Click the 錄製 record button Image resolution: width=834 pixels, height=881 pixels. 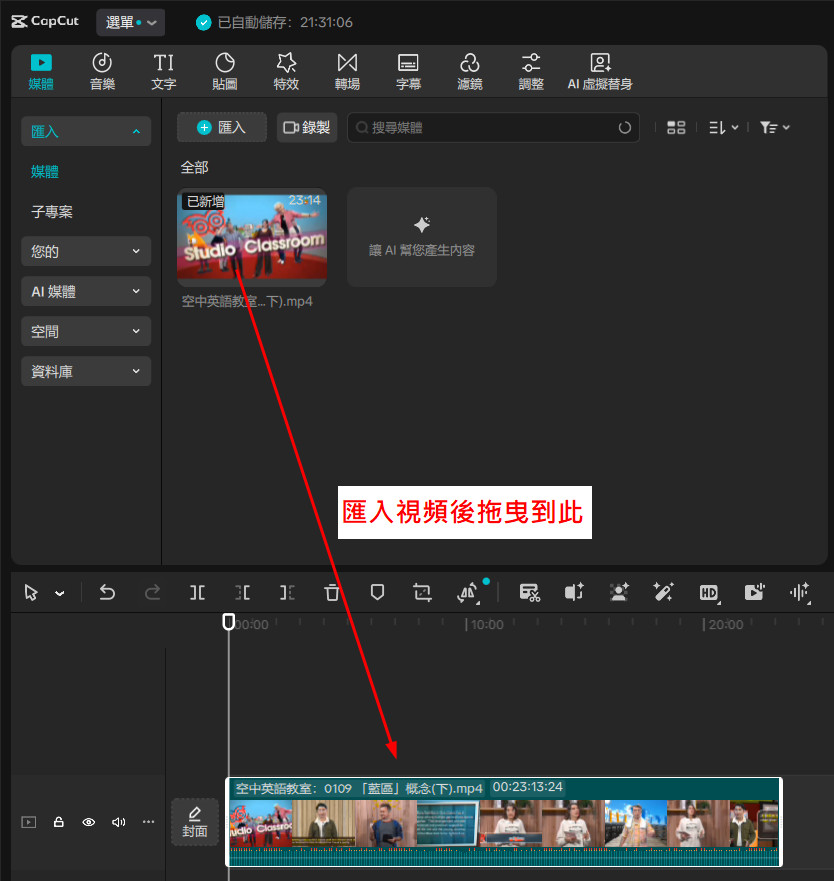coord(307,127)
